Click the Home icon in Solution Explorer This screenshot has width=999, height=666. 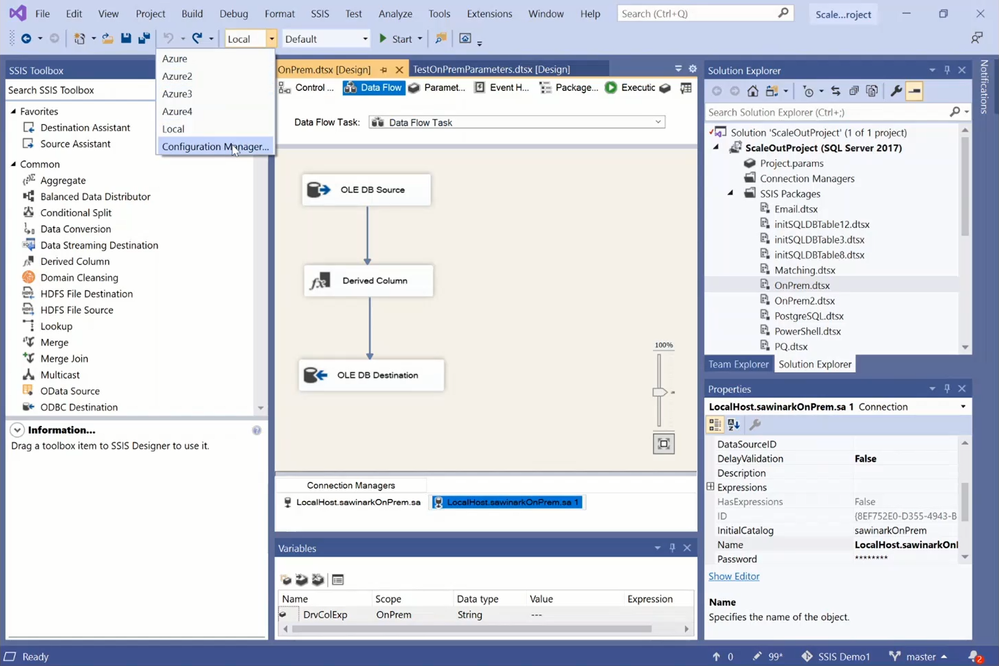coord(752,91)
